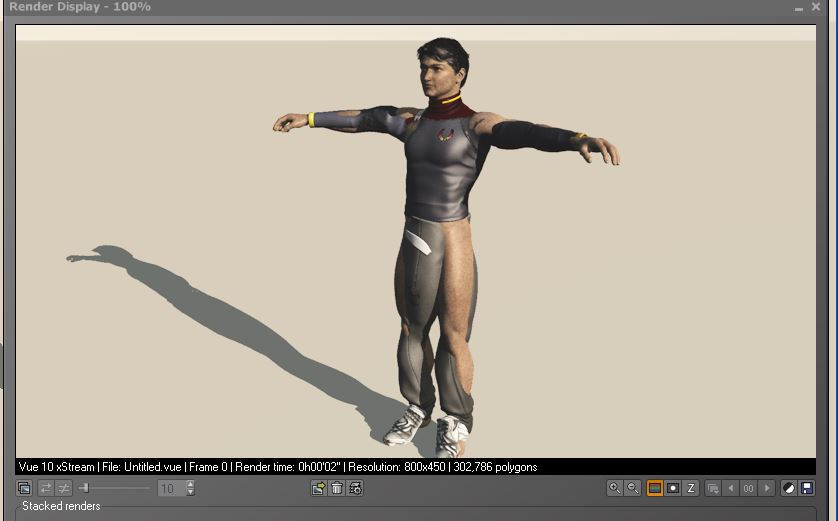Open the render stack options gear icon

coord(355,488)
